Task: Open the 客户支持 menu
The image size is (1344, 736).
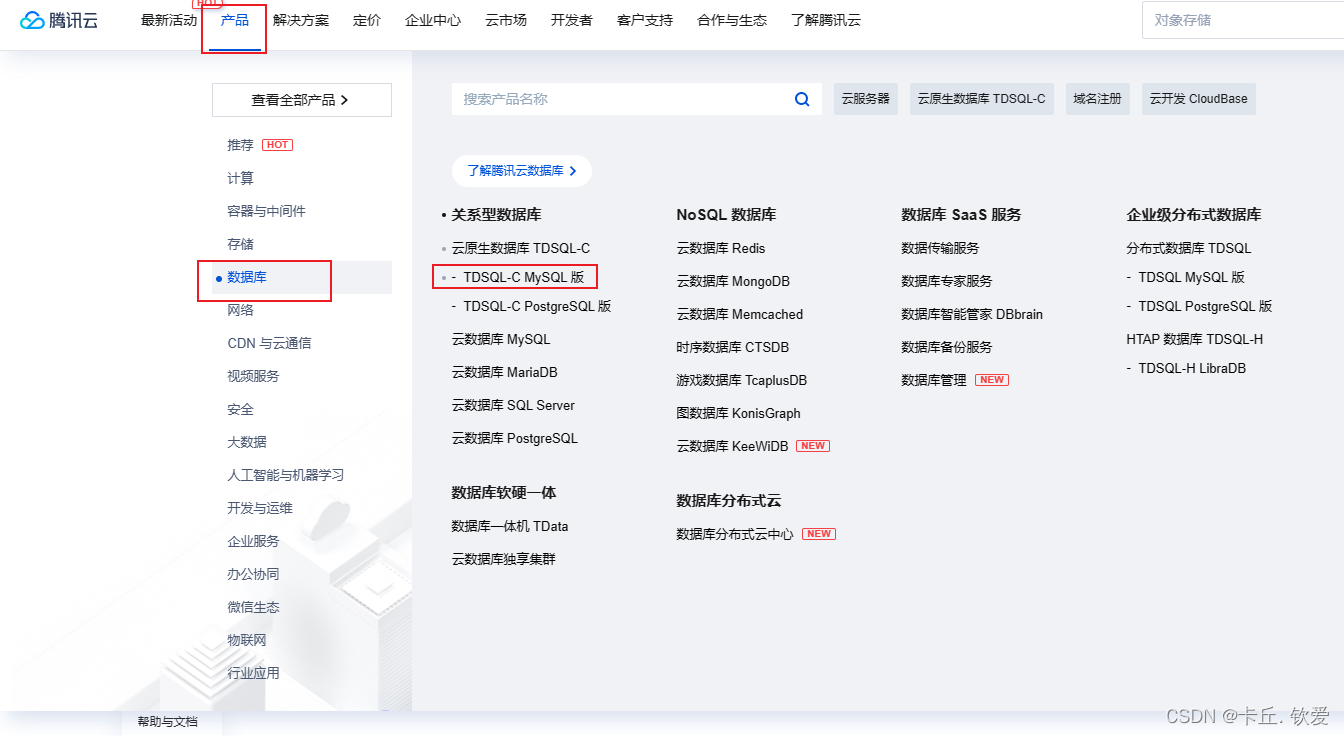Action: click(645, 20)
